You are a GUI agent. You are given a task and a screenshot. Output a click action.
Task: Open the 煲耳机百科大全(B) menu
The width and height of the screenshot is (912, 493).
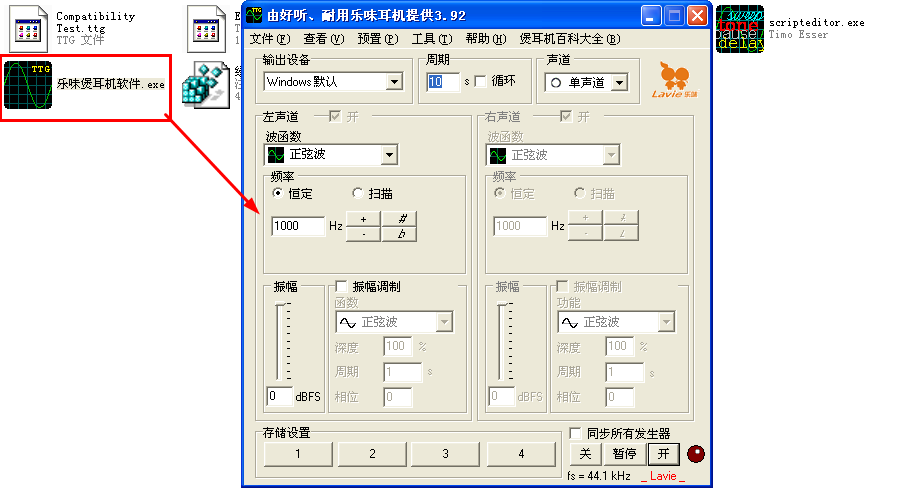[570, 39]
